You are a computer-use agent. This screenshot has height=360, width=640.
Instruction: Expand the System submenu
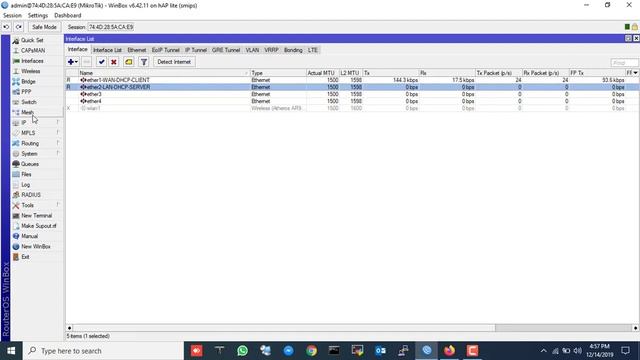coord(29,154)
